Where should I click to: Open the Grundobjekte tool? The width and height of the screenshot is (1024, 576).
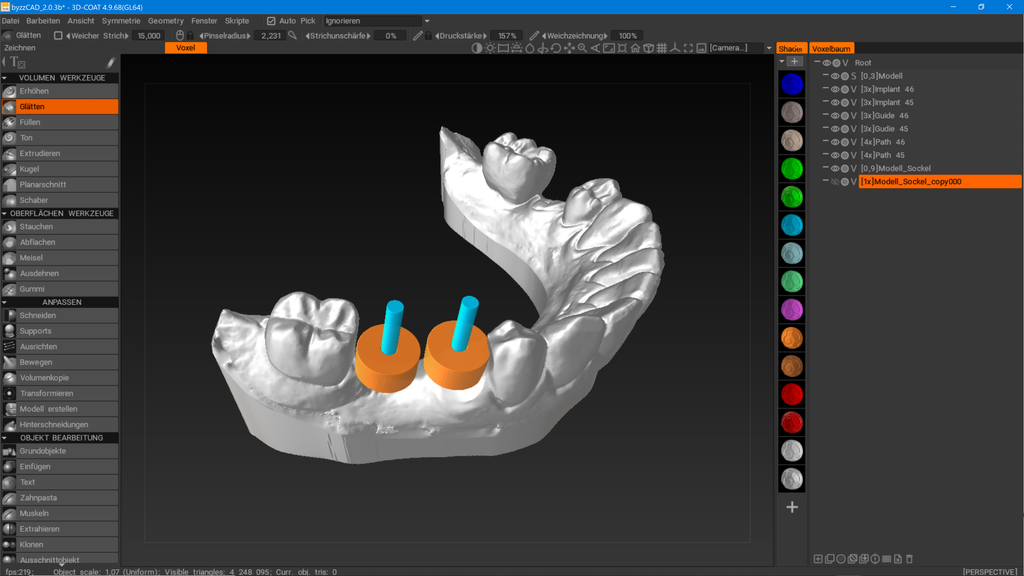point(60,451)
